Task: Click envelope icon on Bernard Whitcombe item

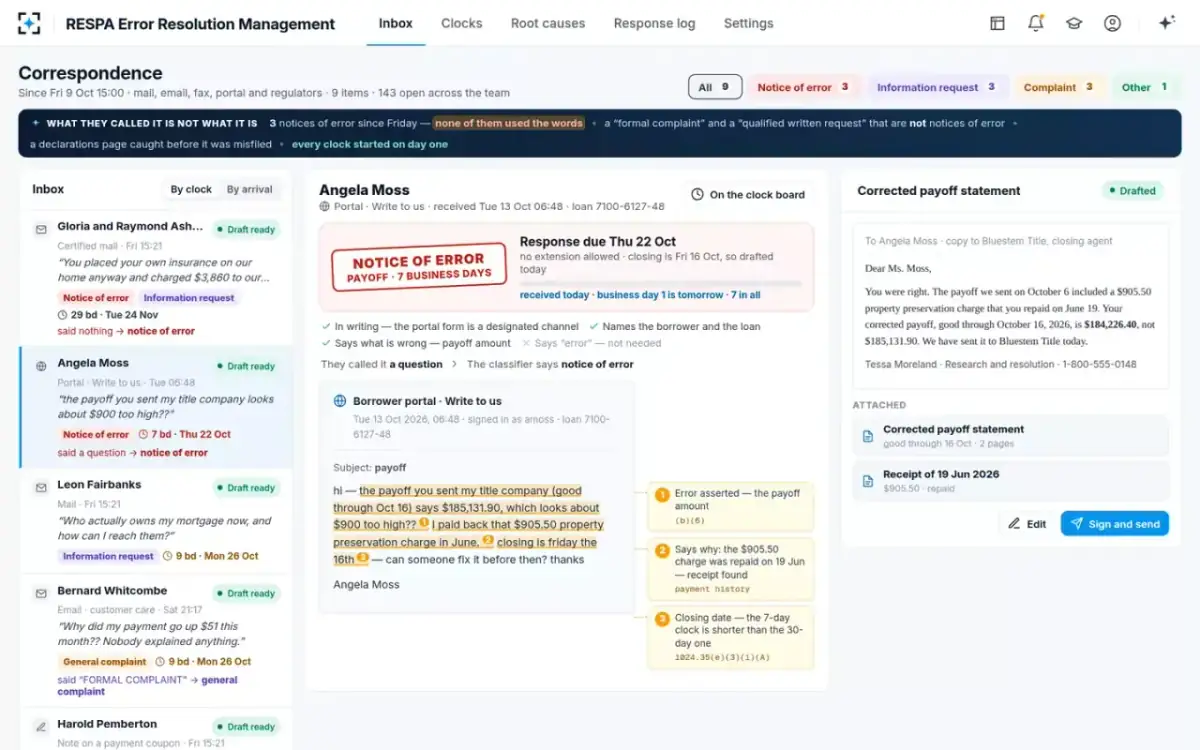Action: pyautogui.click(x=41, y=593)
